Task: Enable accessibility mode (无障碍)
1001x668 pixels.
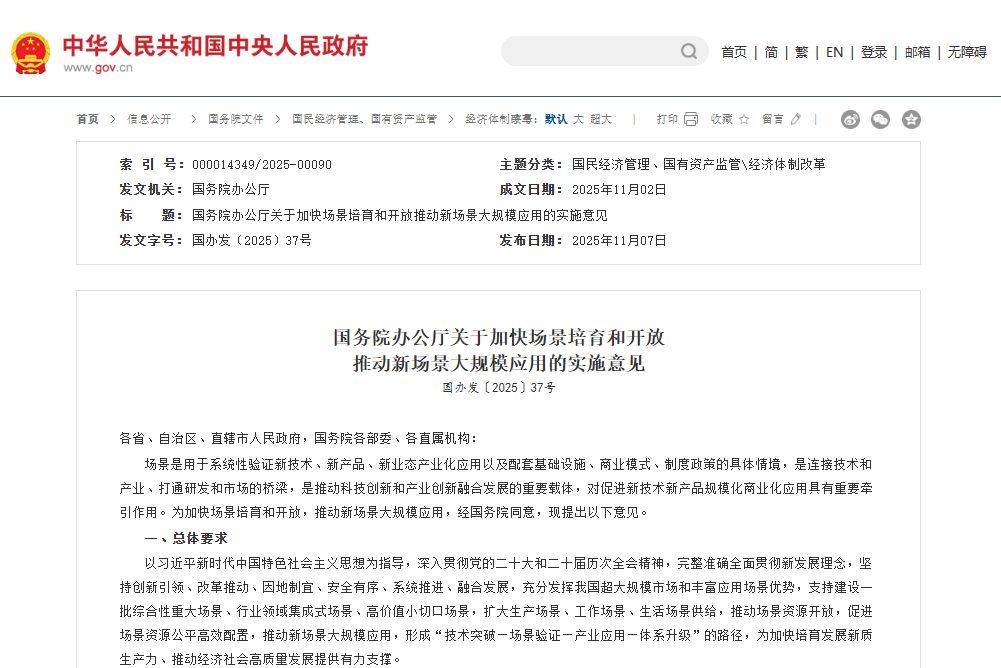Action: [967, 52]
